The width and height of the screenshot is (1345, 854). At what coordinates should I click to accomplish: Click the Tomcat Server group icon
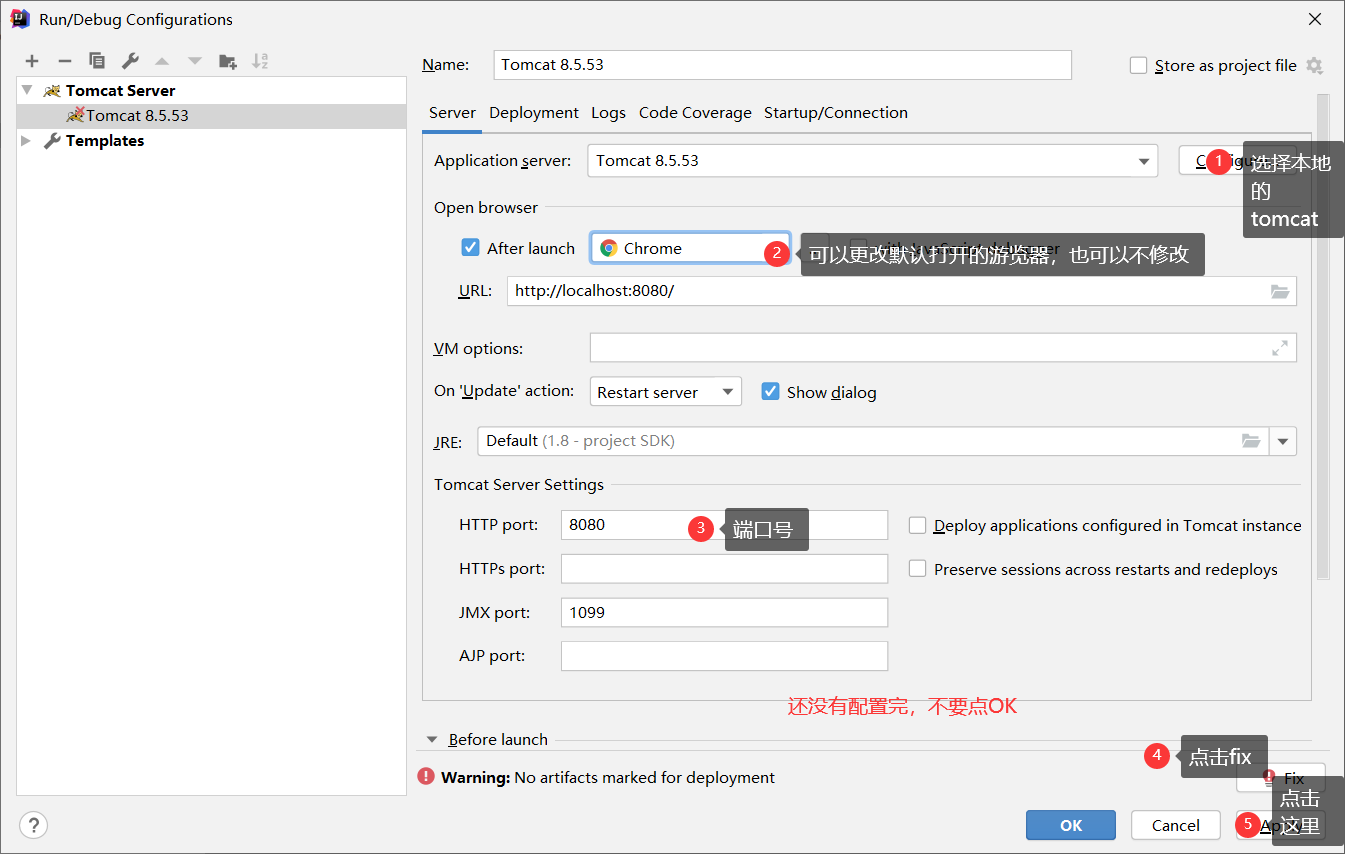click(x=52, y=90)
